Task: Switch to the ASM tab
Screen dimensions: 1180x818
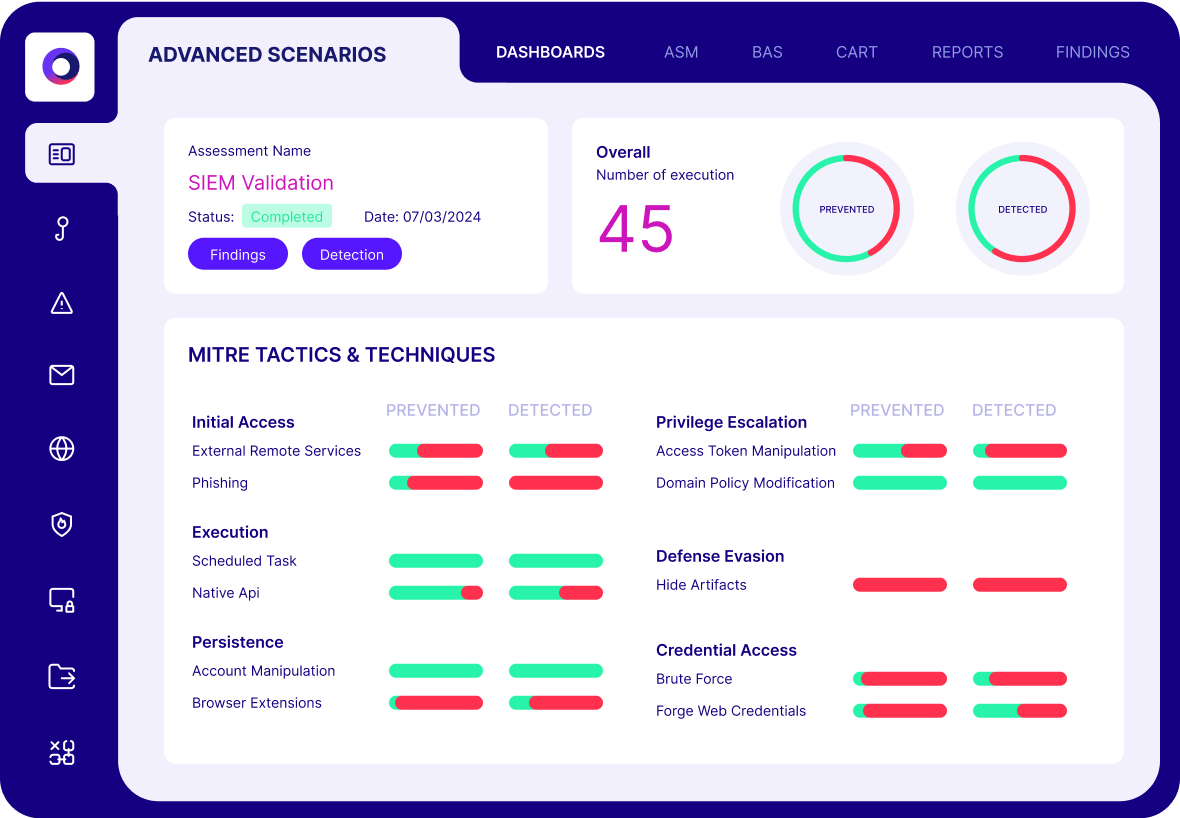Action: point(681,52)
